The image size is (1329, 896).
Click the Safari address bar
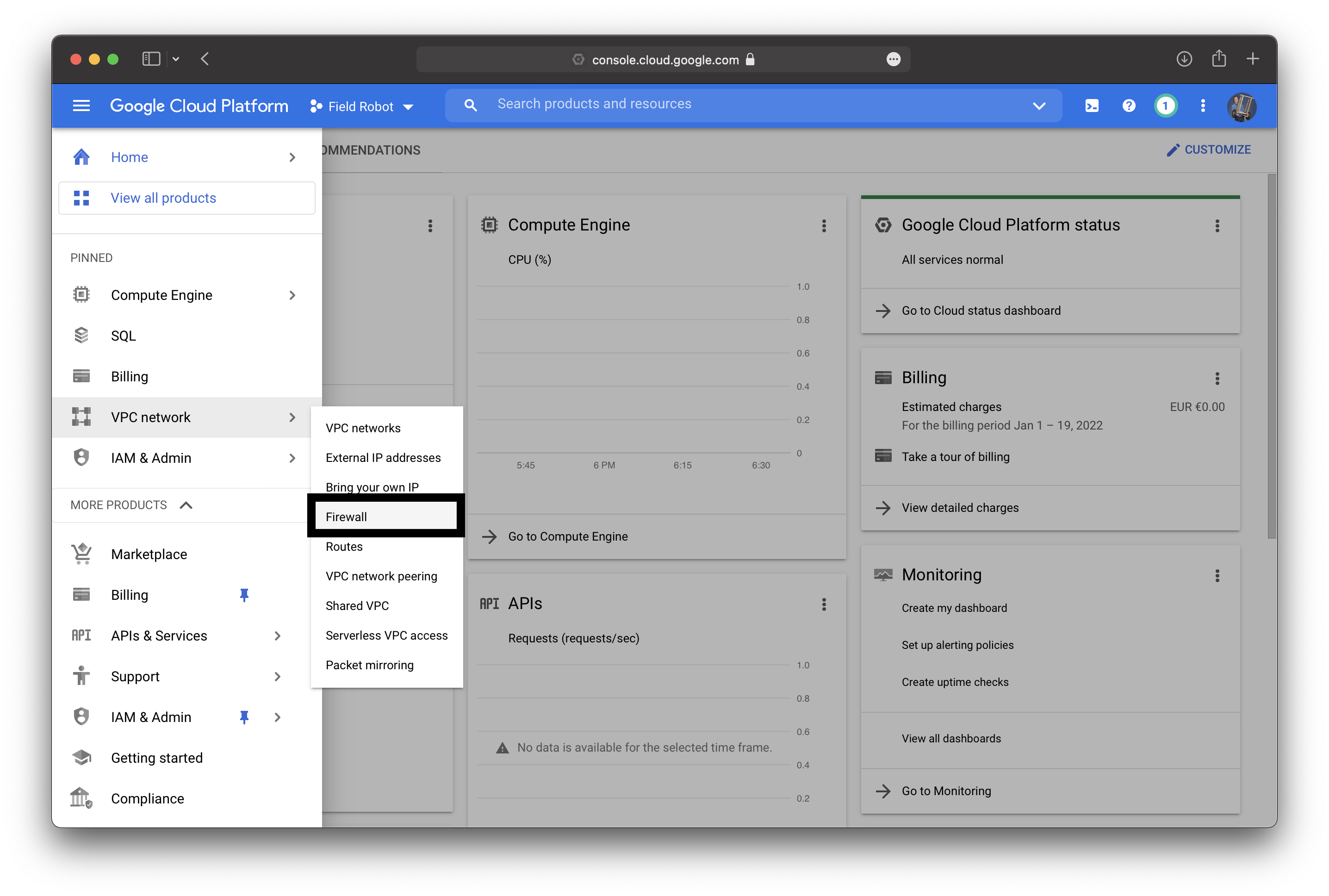(x=663, y=59)
